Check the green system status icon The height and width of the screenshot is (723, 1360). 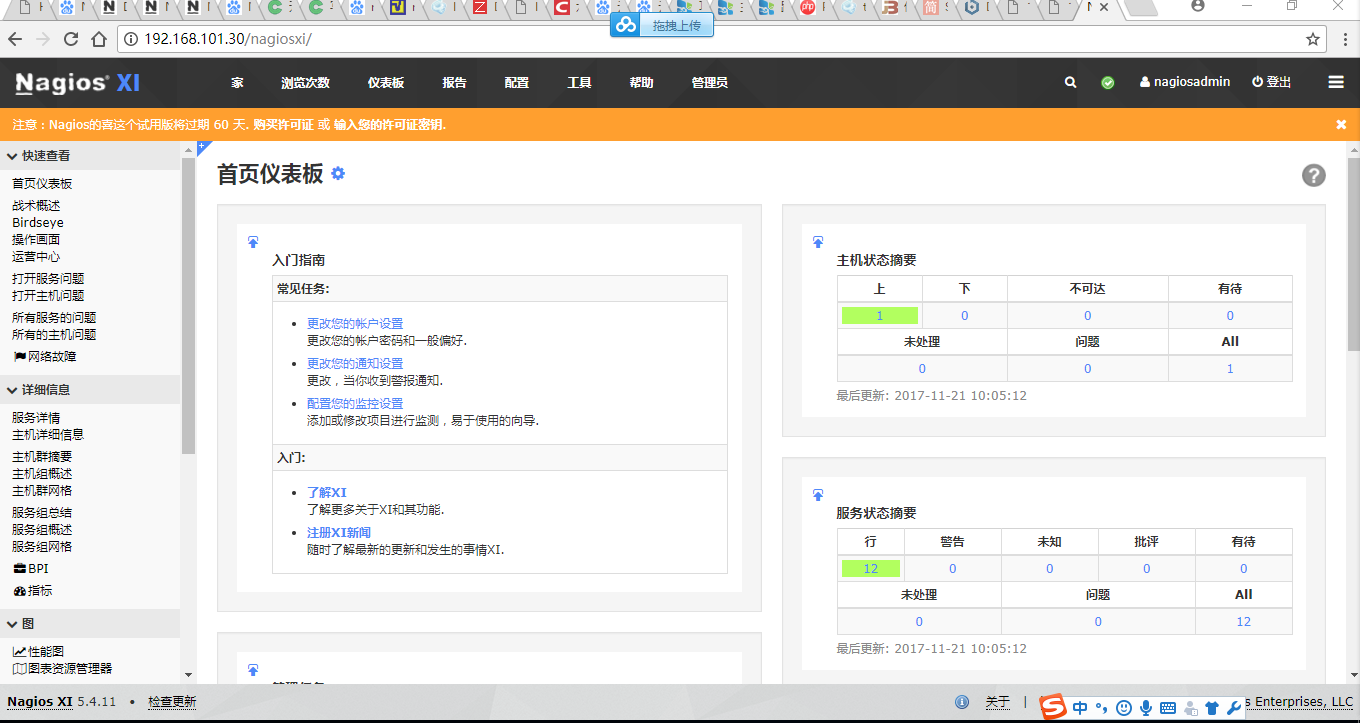coord(1108,83)
